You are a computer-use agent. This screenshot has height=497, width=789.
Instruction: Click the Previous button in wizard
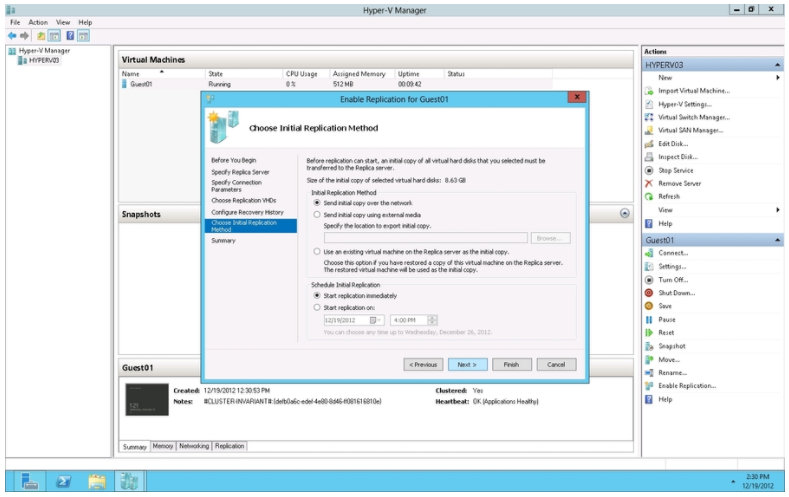pyautogui.click(x=423, y=364)
